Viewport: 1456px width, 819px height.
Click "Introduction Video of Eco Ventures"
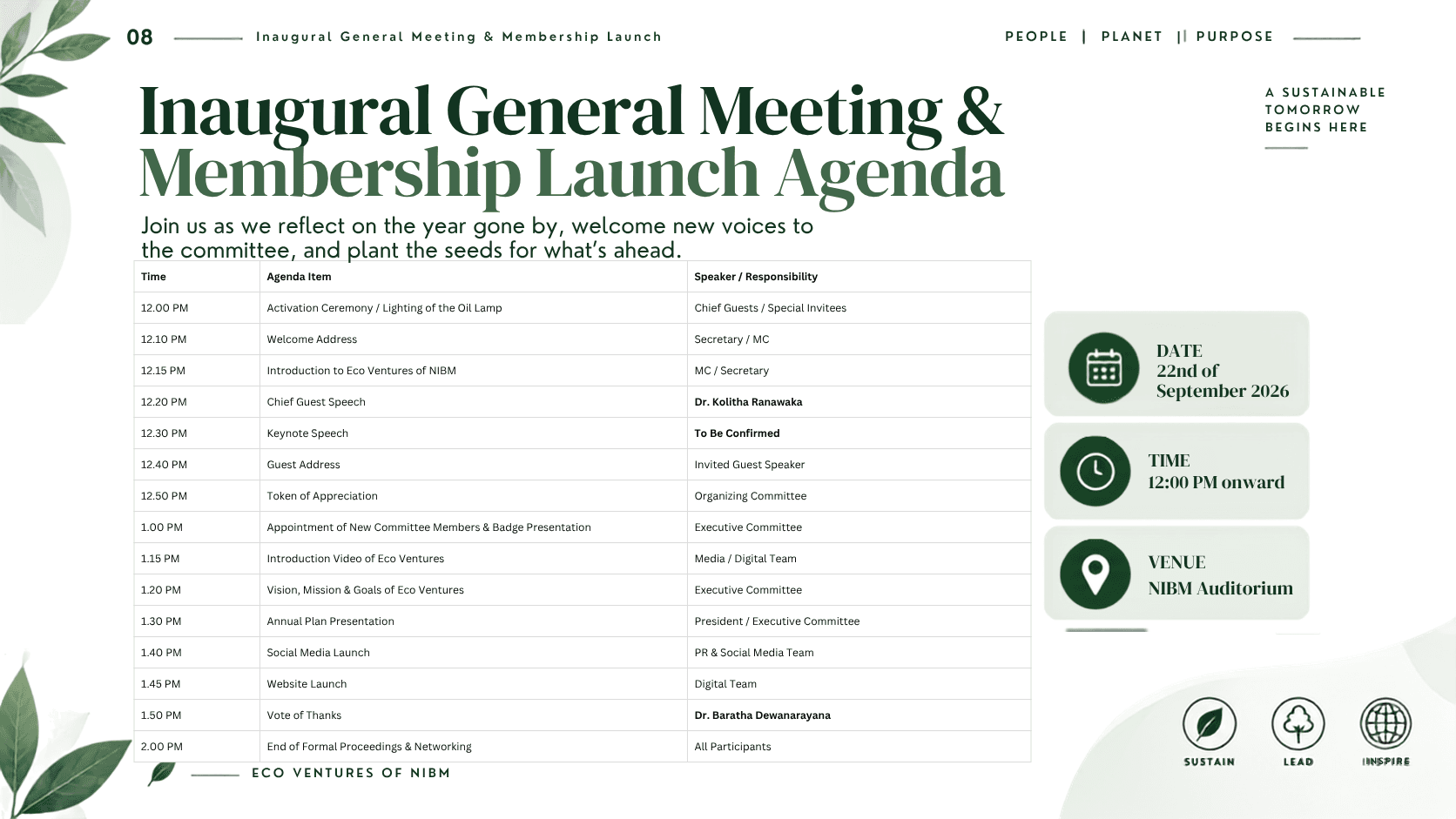point(355,559)
